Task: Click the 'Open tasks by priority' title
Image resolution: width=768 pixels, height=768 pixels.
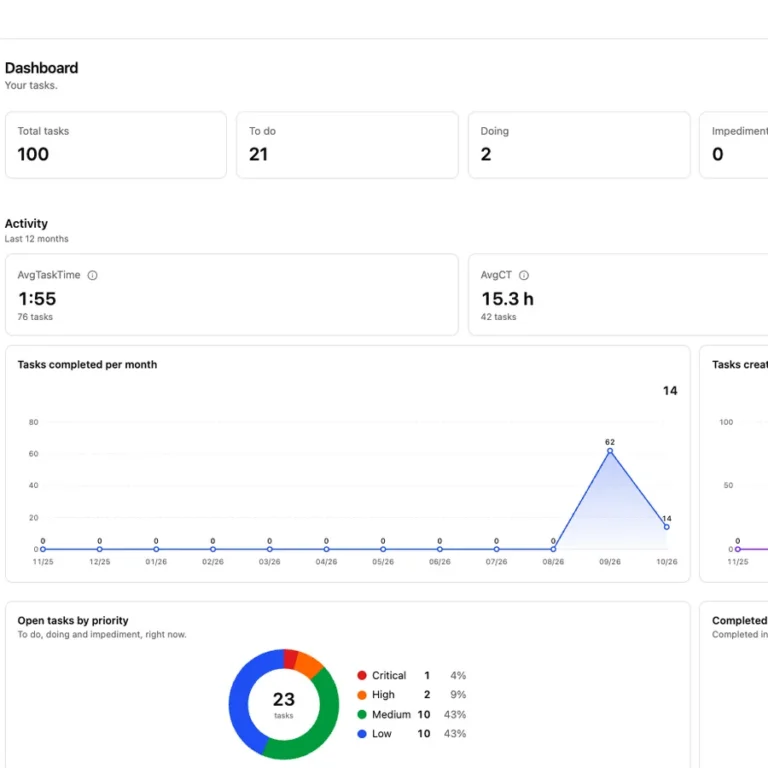Action: click(x=73, y=621)
